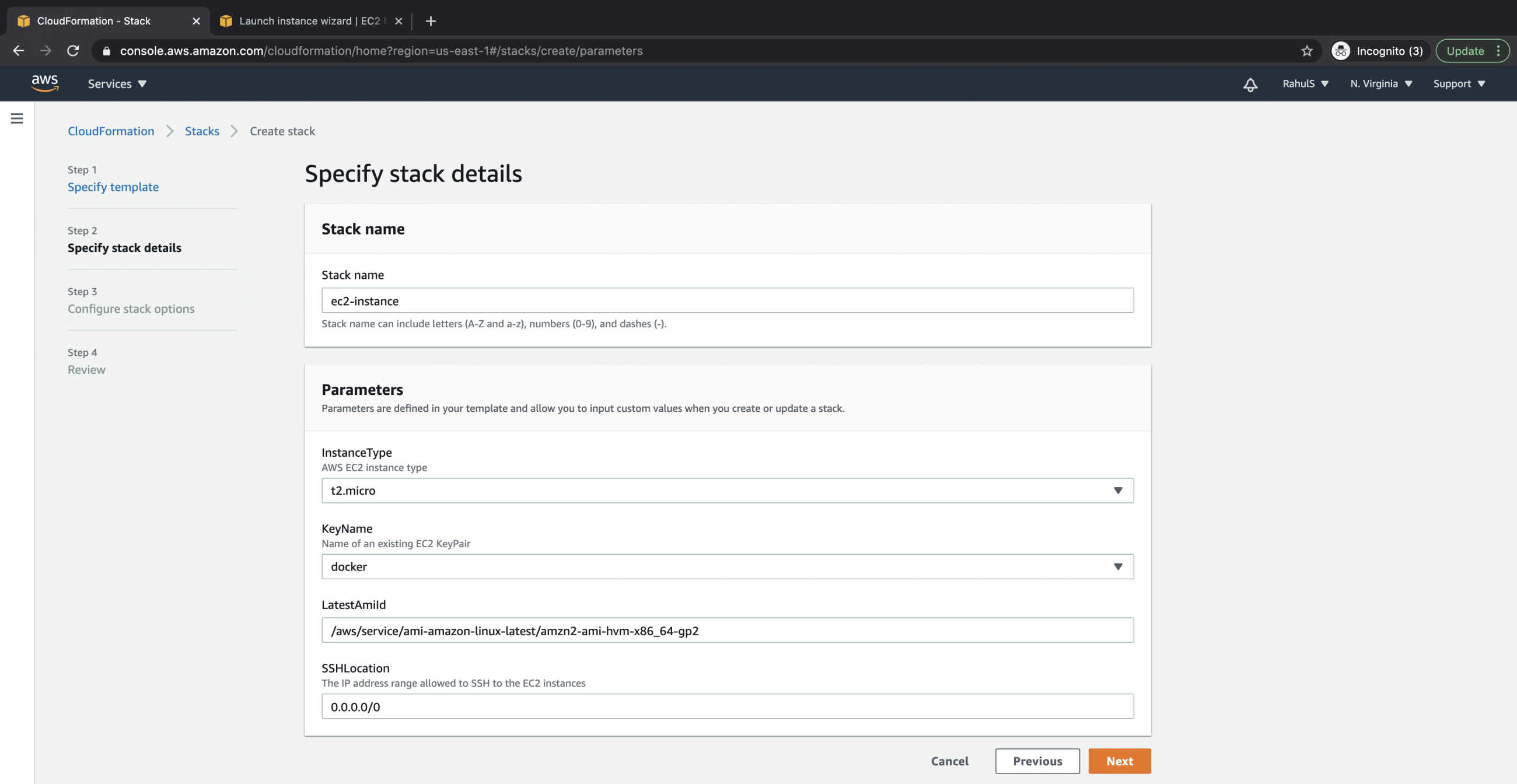Open the RahulS account dropdown

(1305, 83)
